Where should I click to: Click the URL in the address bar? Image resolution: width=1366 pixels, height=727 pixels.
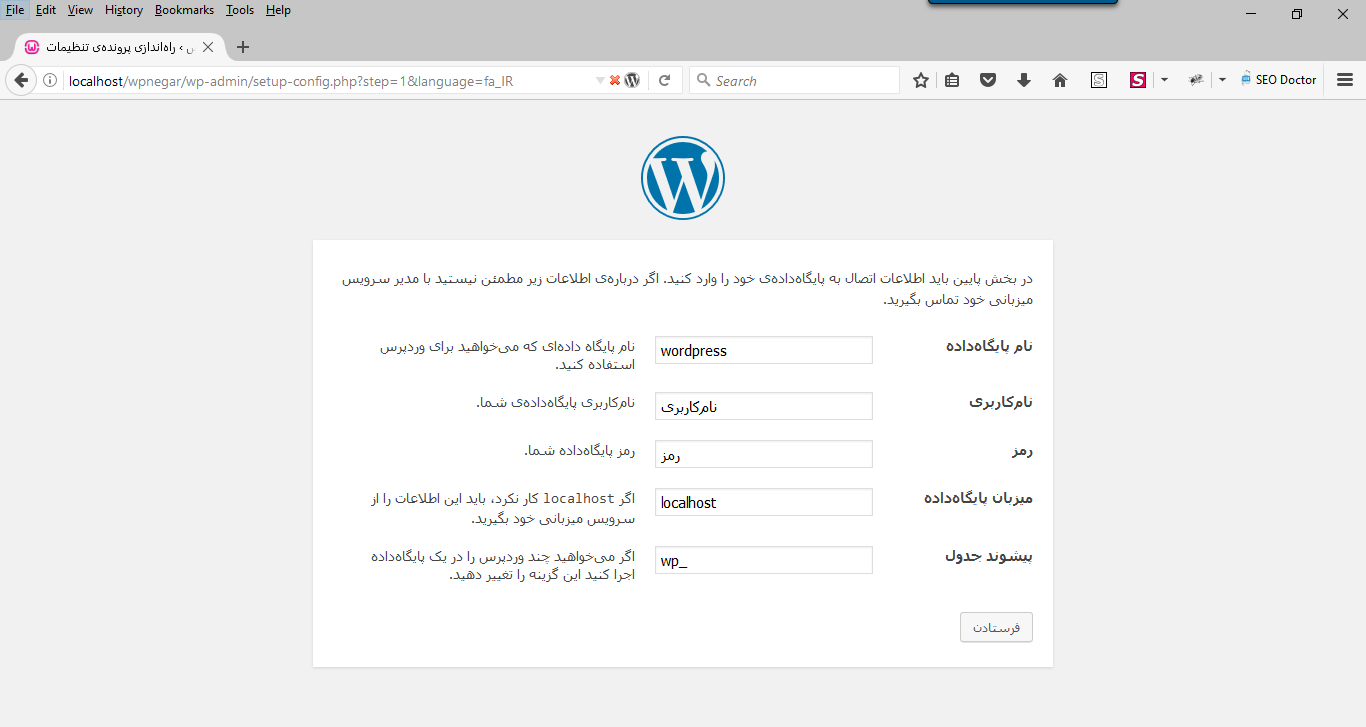[x=291, y=81]
